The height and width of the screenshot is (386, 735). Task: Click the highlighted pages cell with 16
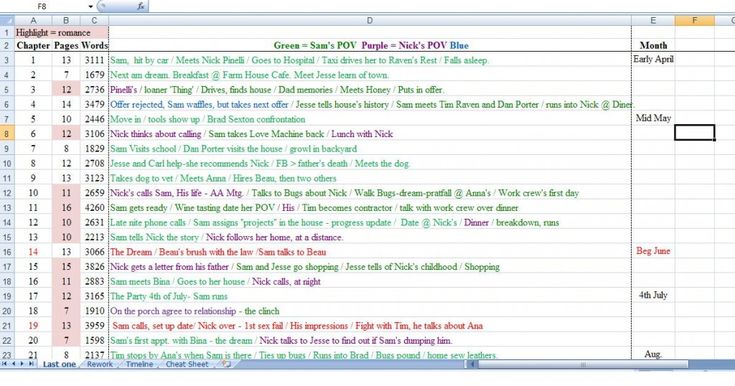click(x=66, y=208)
